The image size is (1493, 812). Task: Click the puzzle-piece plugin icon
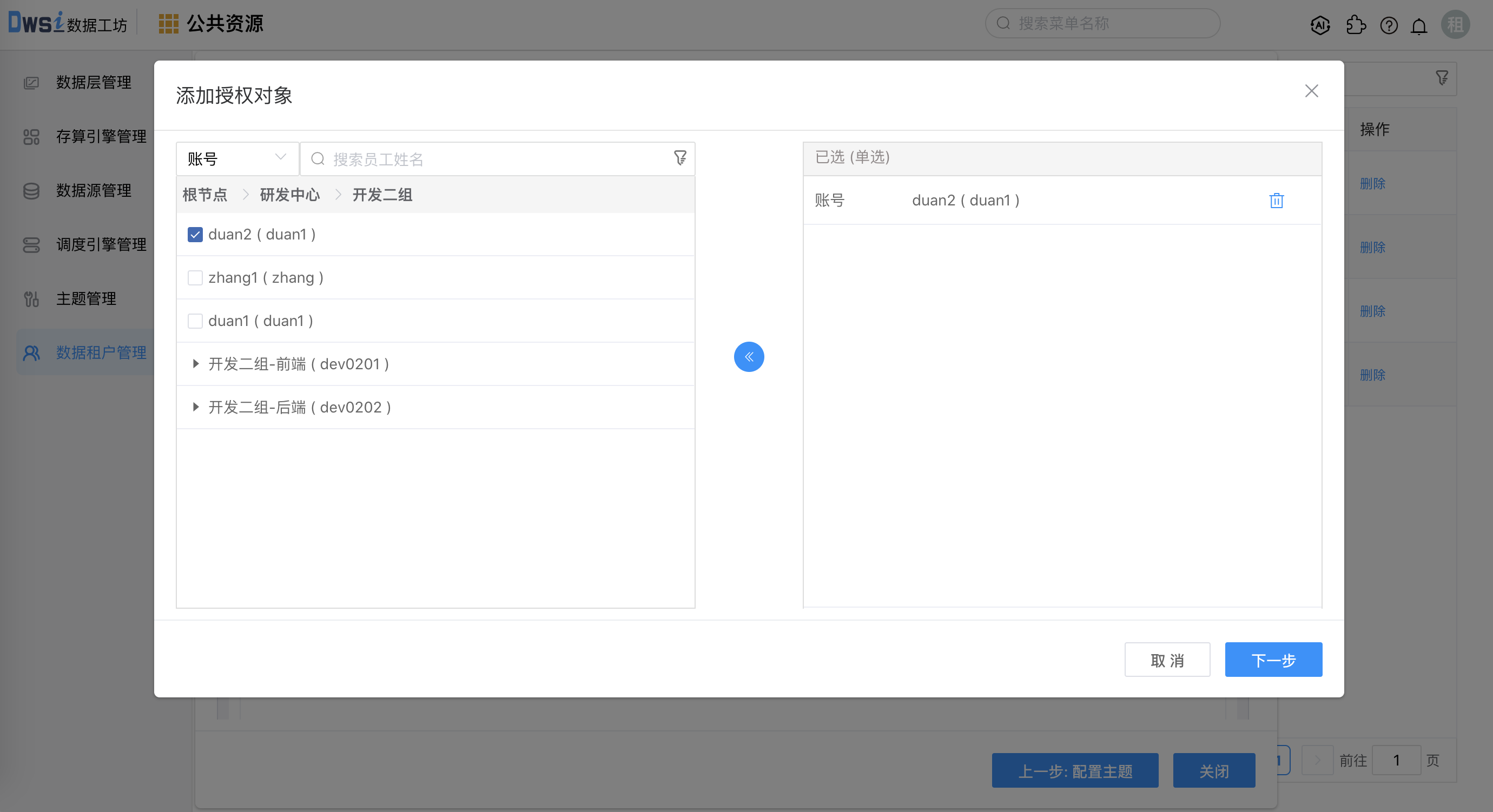1355,25
